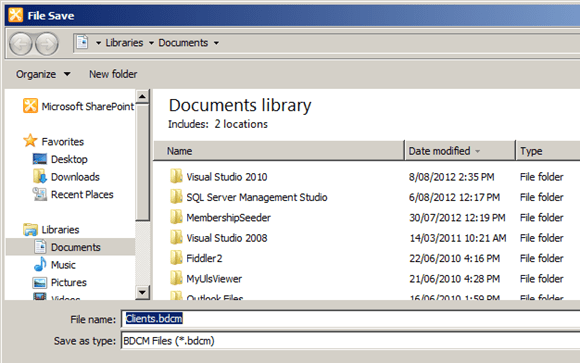Open the Save as type combo box
This screenshot has width=580, height=363.
click(351, 340)
